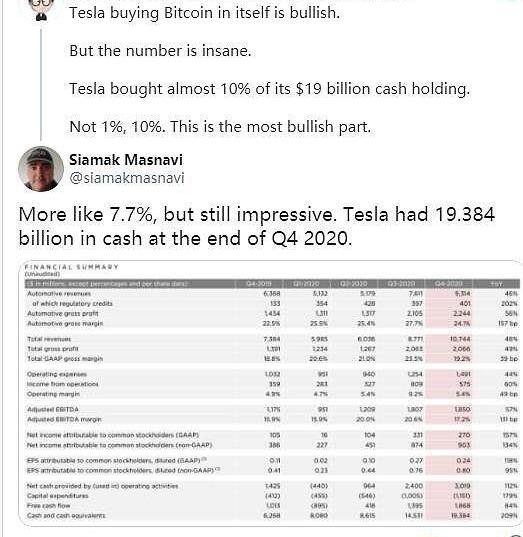Click the Q4-2020 column header in the table
This screenshot has height=537, width=523.
(x=448, y=284)
